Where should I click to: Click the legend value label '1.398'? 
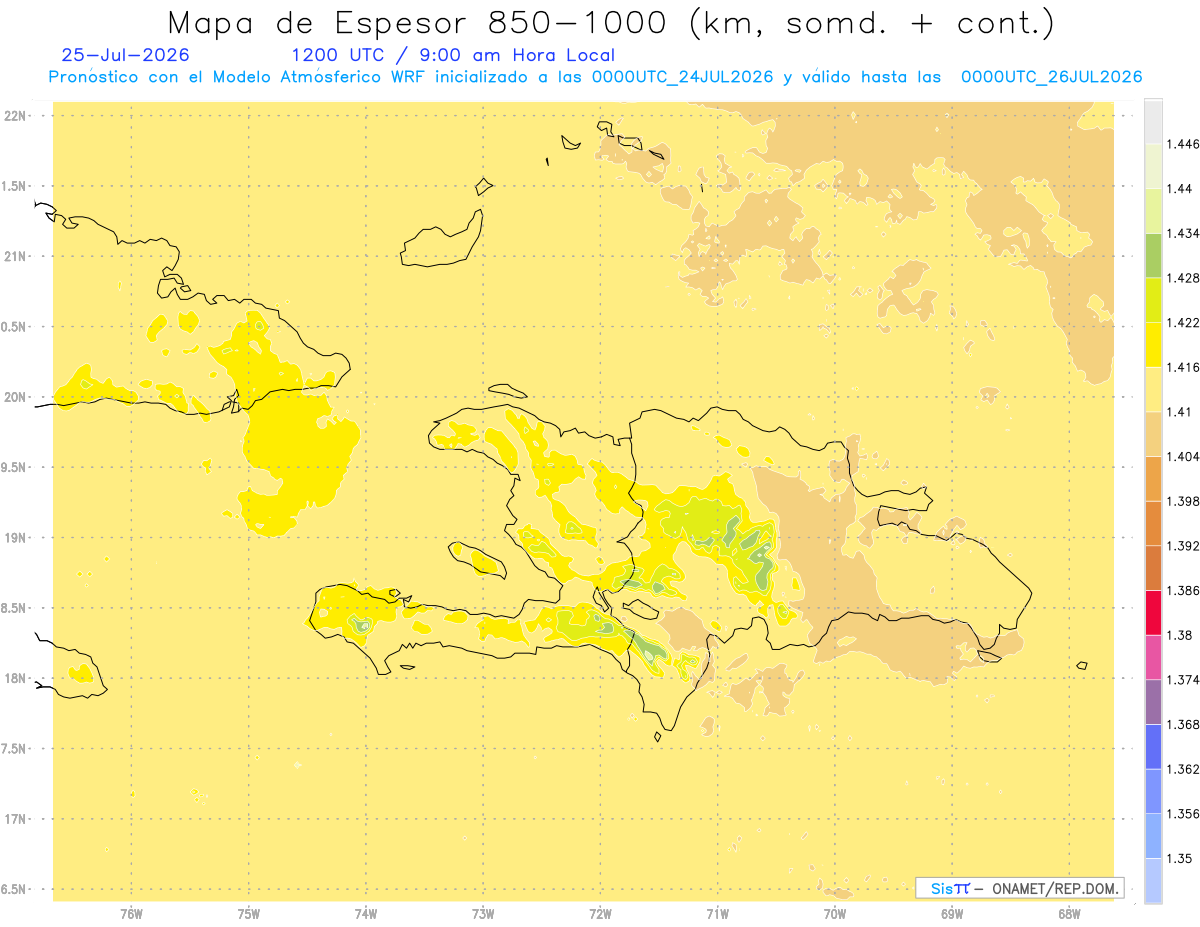coord(1184,501)
